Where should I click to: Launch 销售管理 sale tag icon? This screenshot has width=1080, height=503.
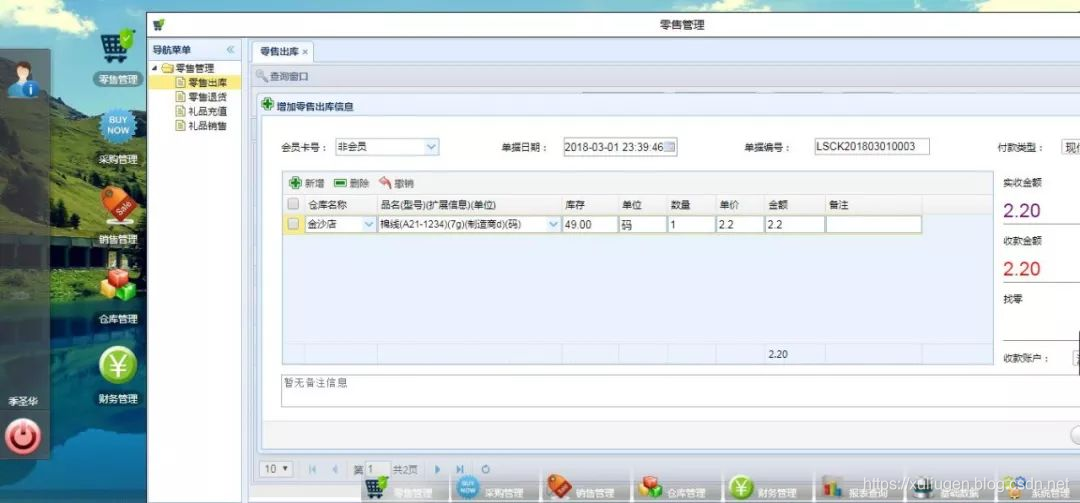[x=117, y=207]
